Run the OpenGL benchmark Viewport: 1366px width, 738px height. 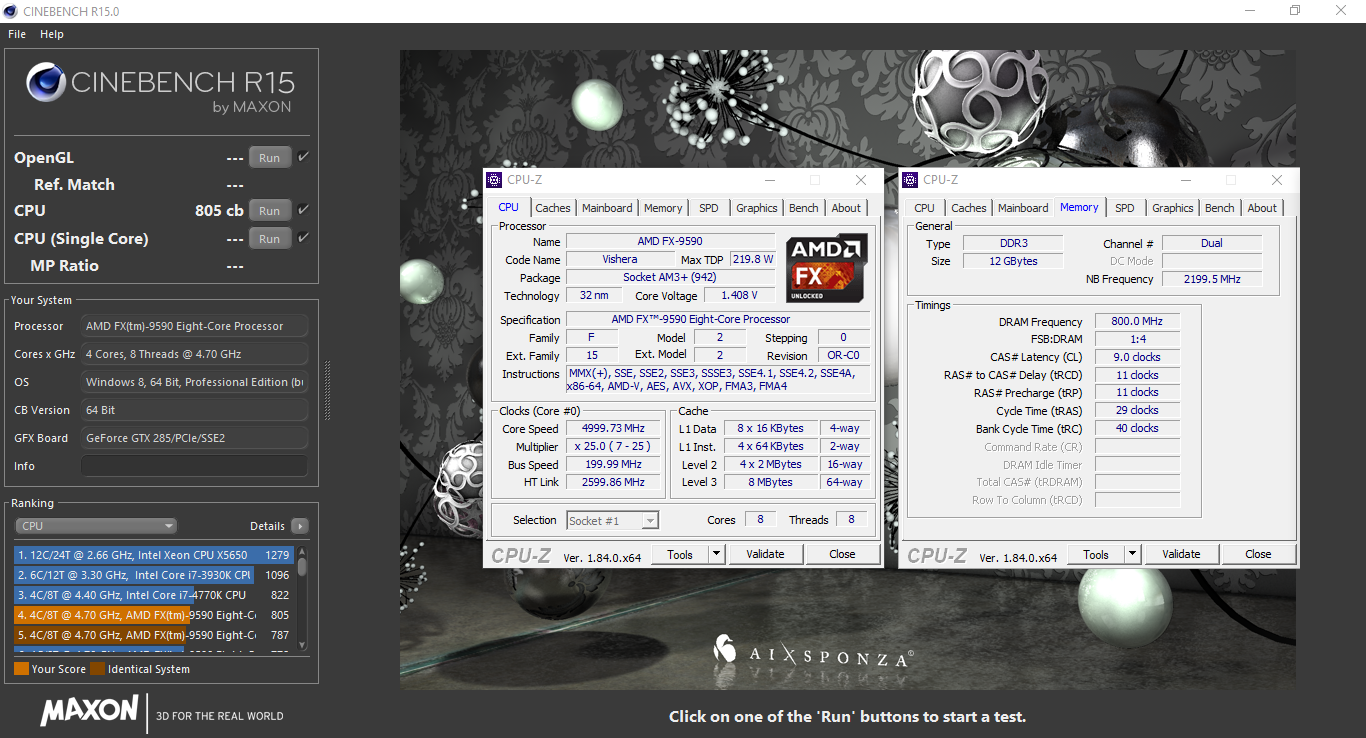(x=270, y=158)
